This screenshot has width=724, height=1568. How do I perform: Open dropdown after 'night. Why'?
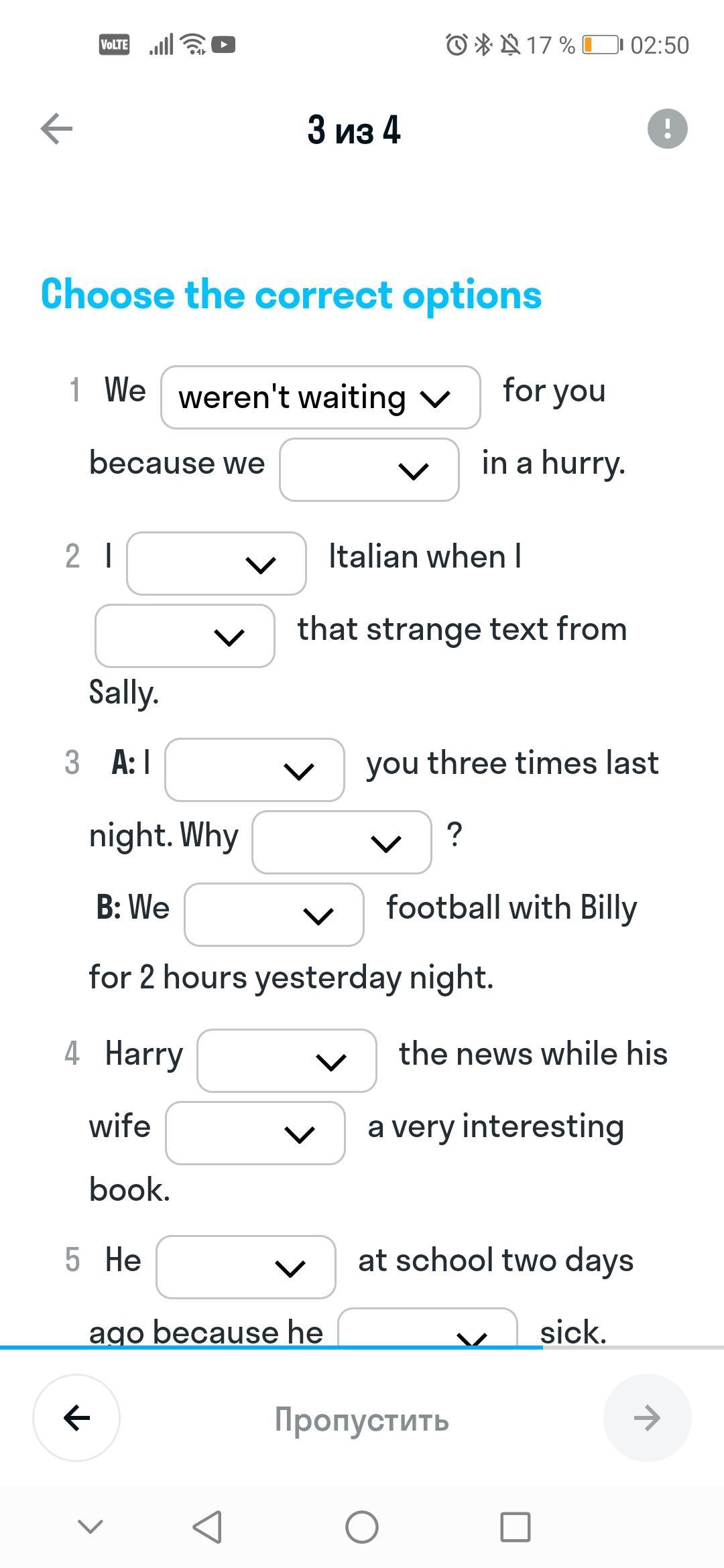(342, 842)
